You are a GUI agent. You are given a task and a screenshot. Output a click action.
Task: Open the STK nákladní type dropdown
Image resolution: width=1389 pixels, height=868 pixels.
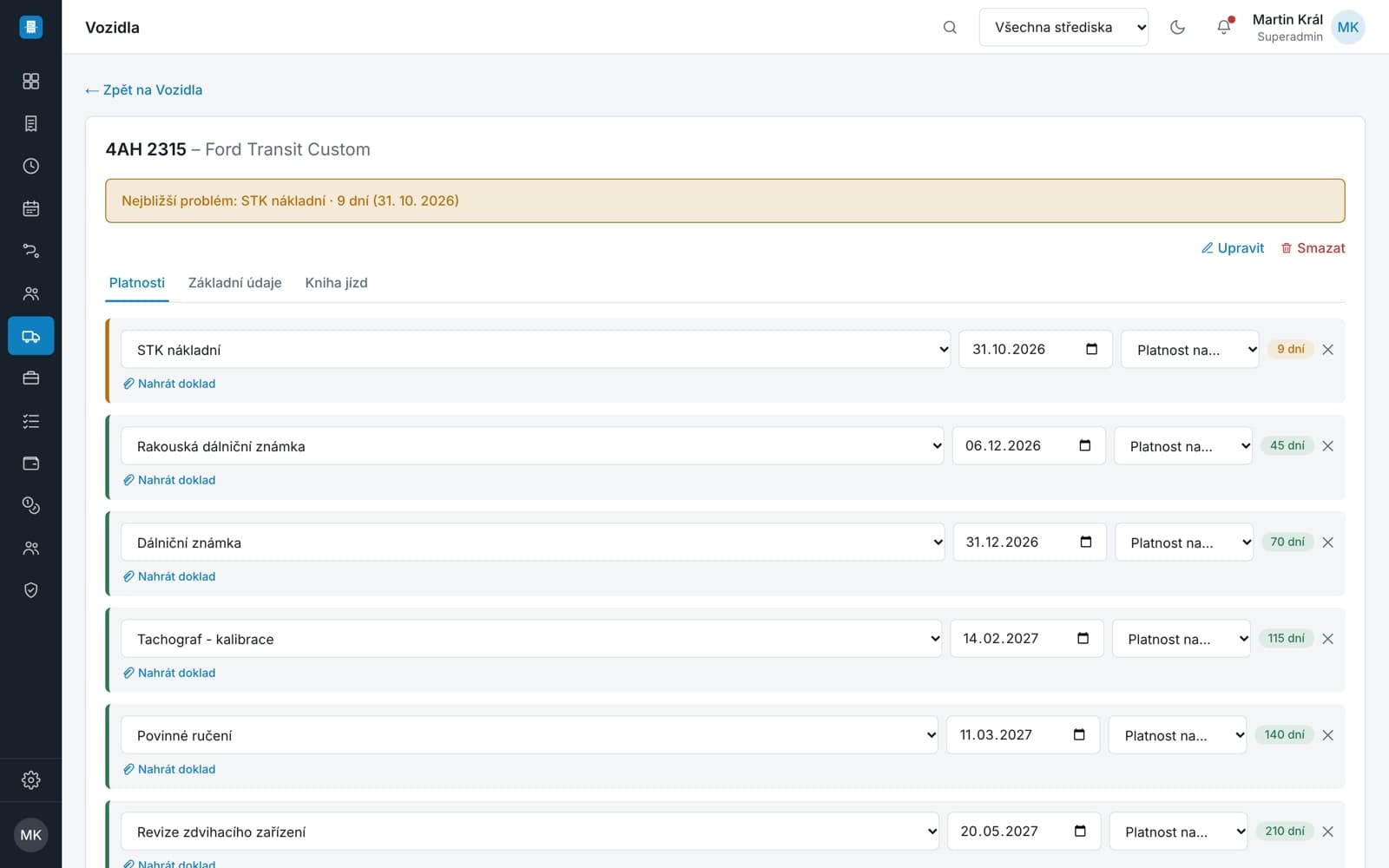[536, 350]
